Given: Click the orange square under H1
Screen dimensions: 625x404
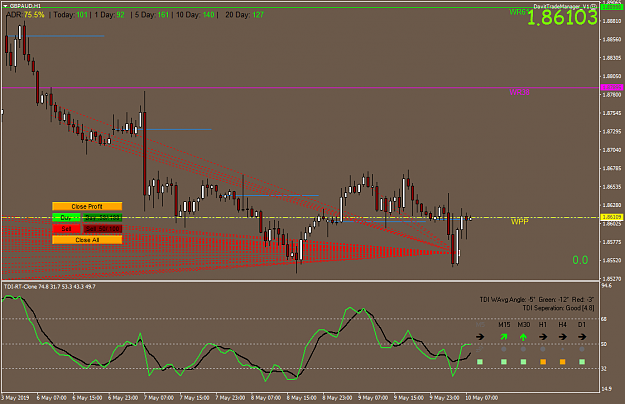Looking at the screenshot, I should (x=543, y=362).
